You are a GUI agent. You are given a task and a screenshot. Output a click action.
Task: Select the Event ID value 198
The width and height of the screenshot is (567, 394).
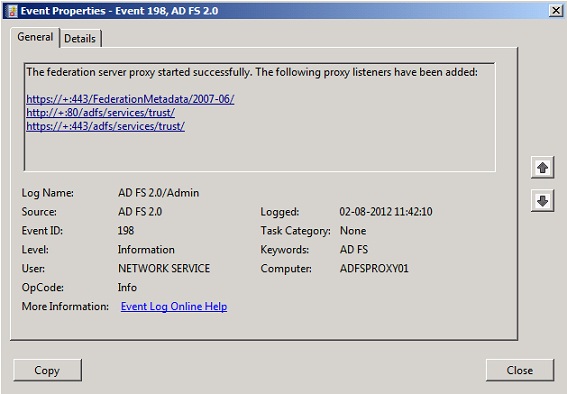126,231
